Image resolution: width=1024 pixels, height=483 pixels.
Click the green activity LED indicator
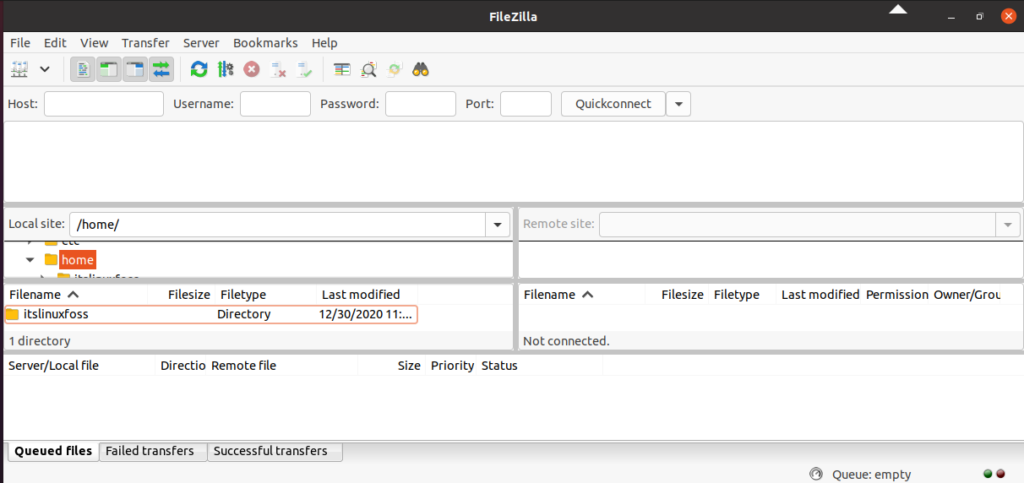(x=987, y=474)
